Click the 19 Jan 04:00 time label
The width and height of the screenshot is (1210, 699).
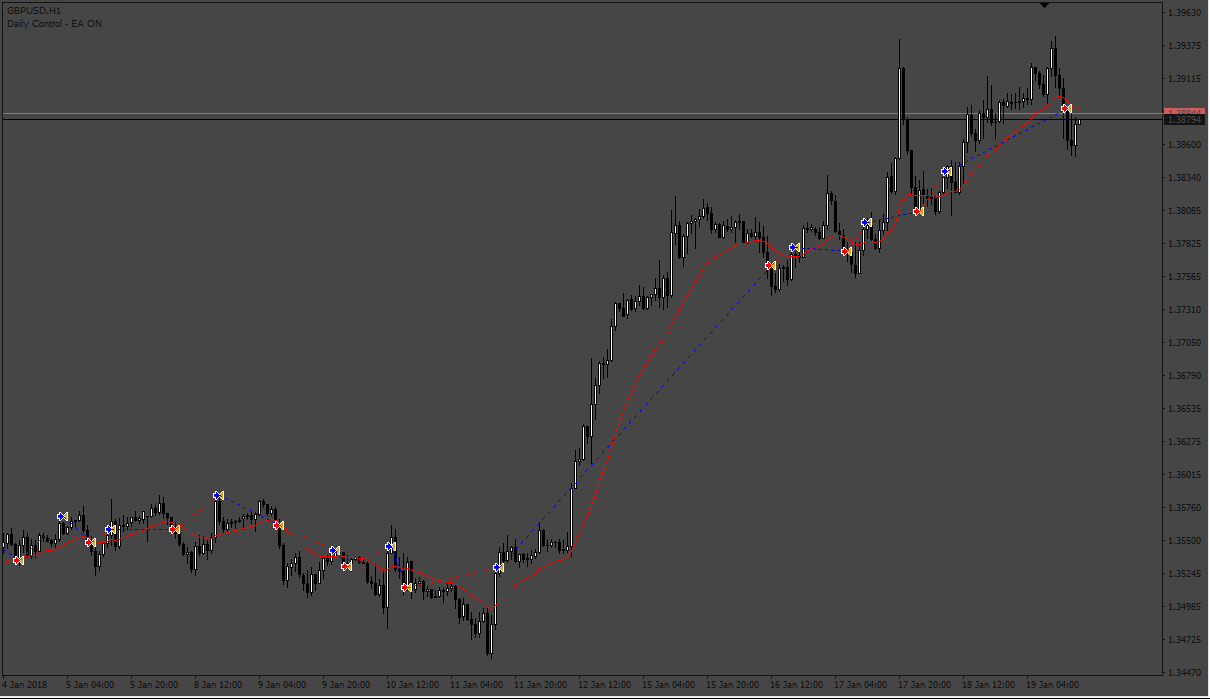coord(1052,686)
